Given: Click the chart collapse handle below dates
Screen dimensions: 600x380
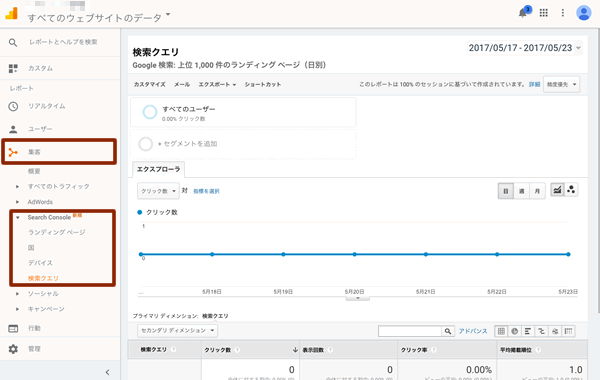Looking at the screenshot, I should 357,298.
